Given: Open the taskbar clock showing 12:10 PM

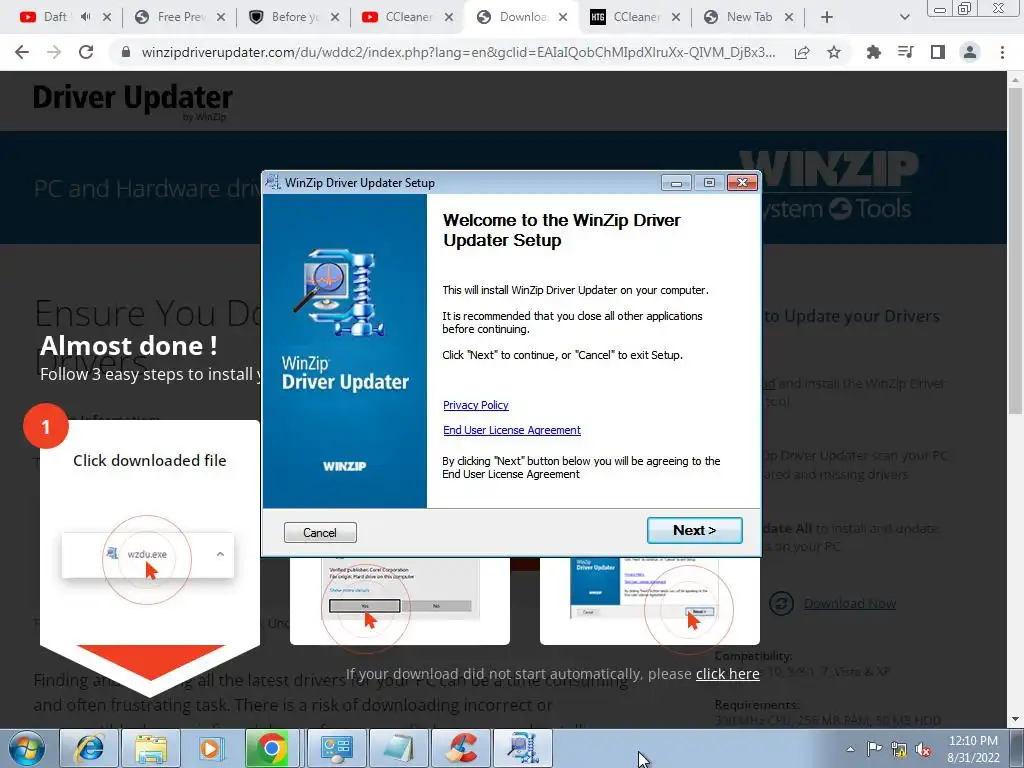Looking at the screenshot, I should [x=973, y=749].
